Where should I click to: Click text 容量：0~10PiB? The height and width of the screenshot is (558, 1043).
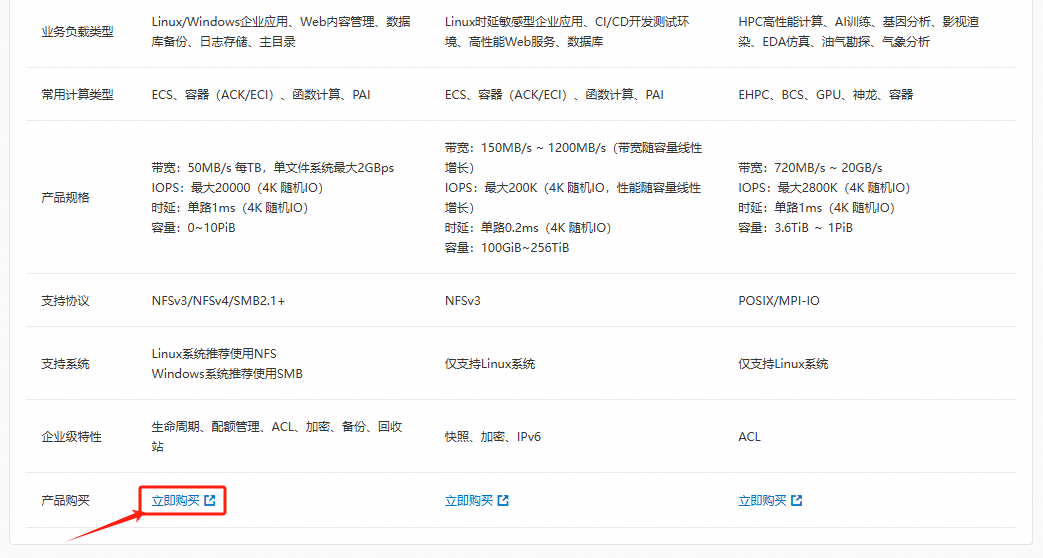point(194,227)
